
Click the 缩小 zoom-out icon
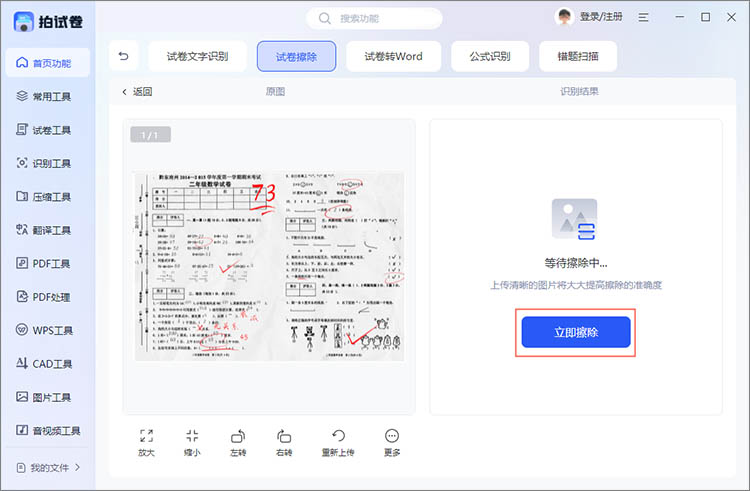(192, 436)
